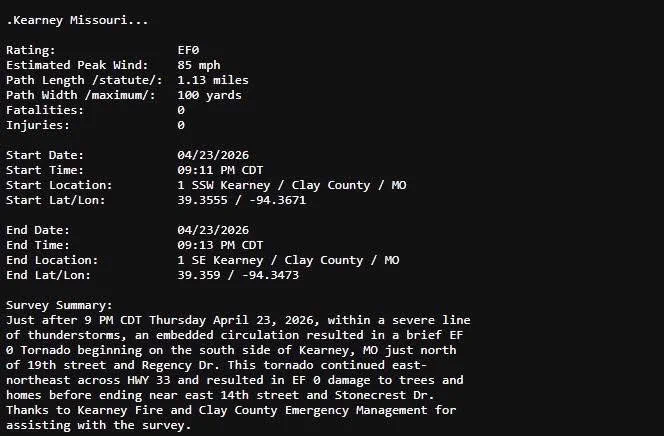Viewport: 664px width, 436px height.
Task: Click the start coordinates 39.3555 / -94.3671
Action: tap(241, 200)
